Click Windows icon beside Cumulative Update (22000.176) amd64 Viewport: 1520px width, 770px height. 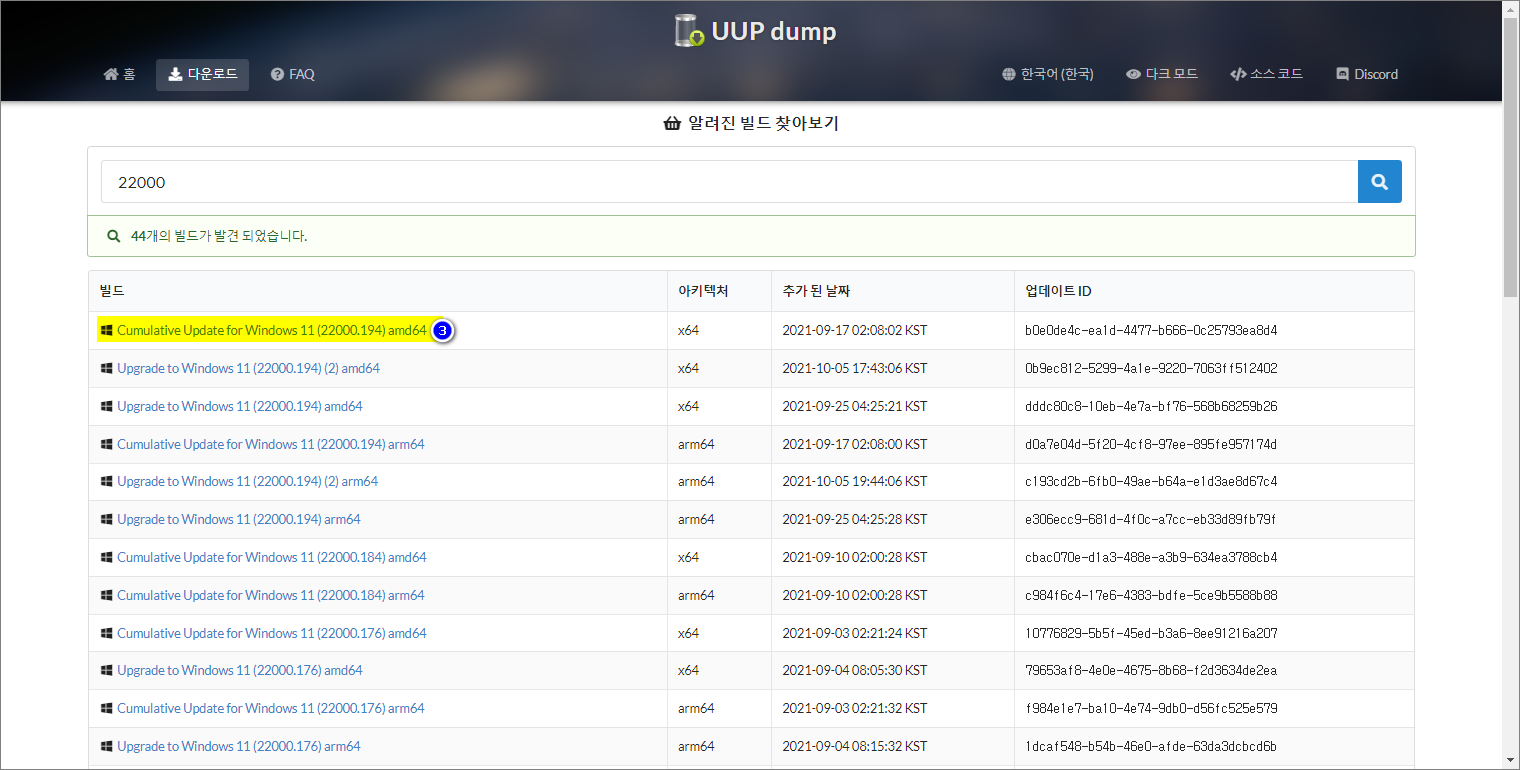106,633
